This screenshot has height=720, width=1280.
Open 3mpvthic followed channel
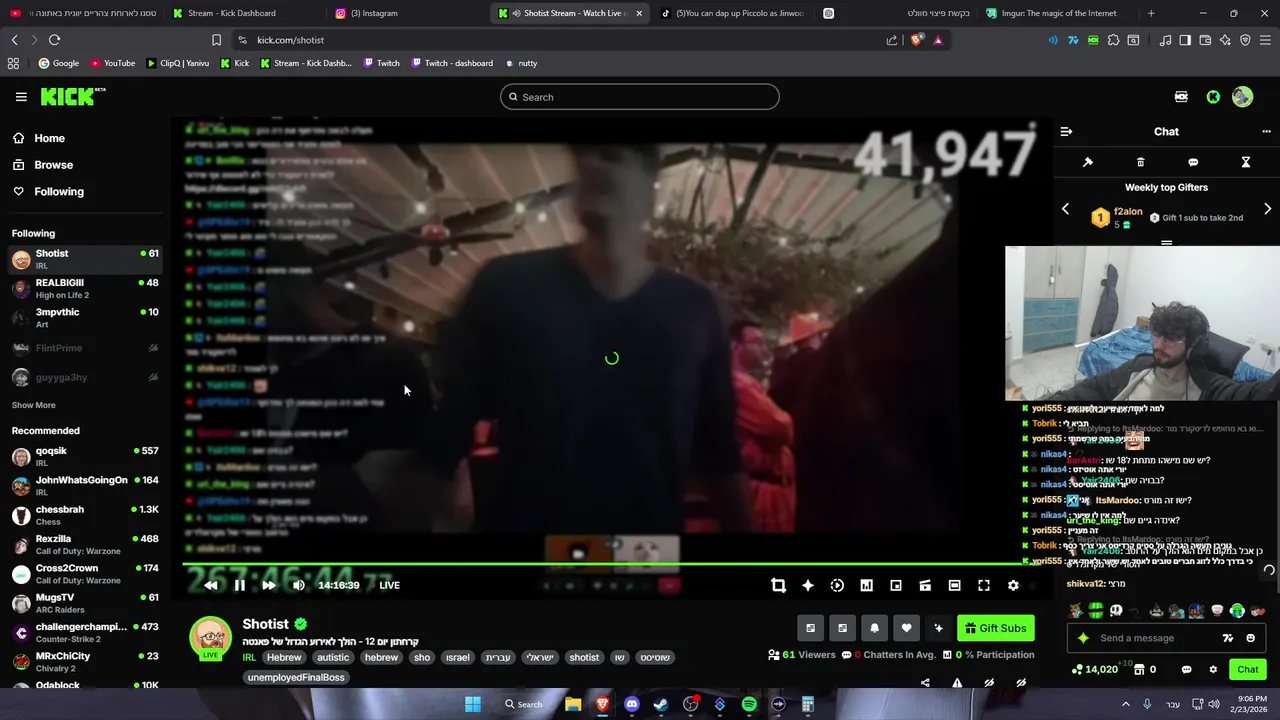(x=85, y=318)
